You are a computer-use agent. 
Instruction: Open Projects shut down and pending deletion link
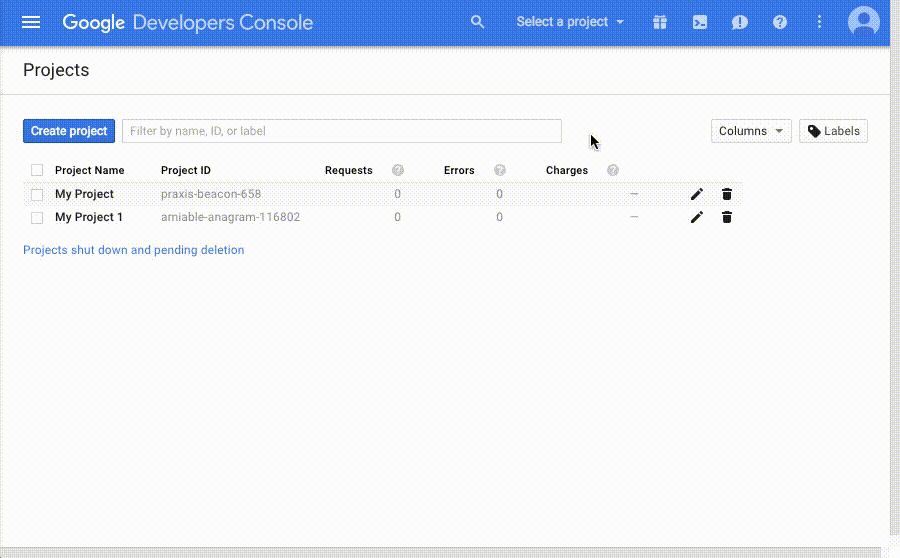[x=134, y=250]
